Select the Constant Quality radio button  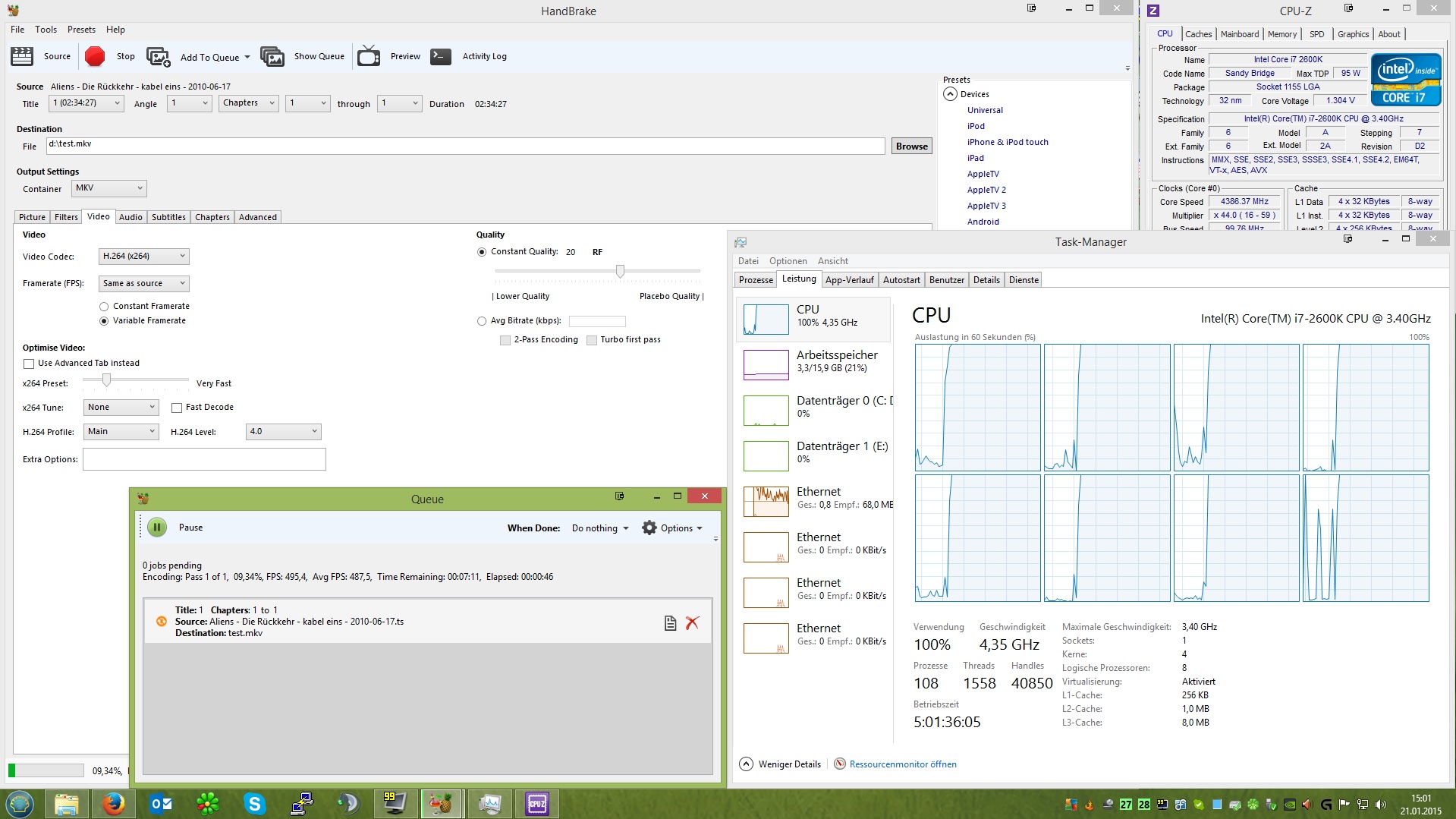click(x=482, y=252)
